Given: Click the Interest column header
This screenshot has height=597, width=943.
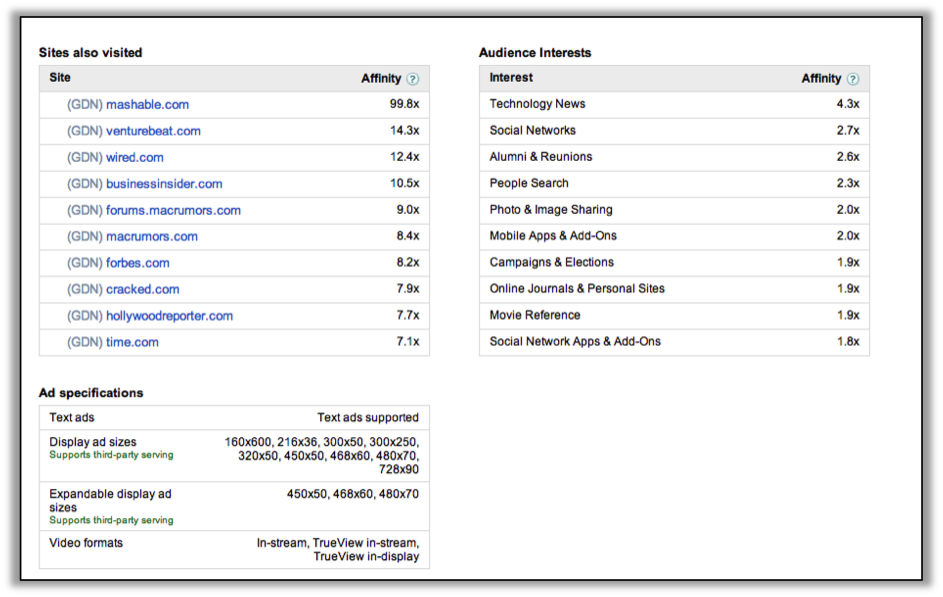Looking at the screenshot, I should 511,78.
